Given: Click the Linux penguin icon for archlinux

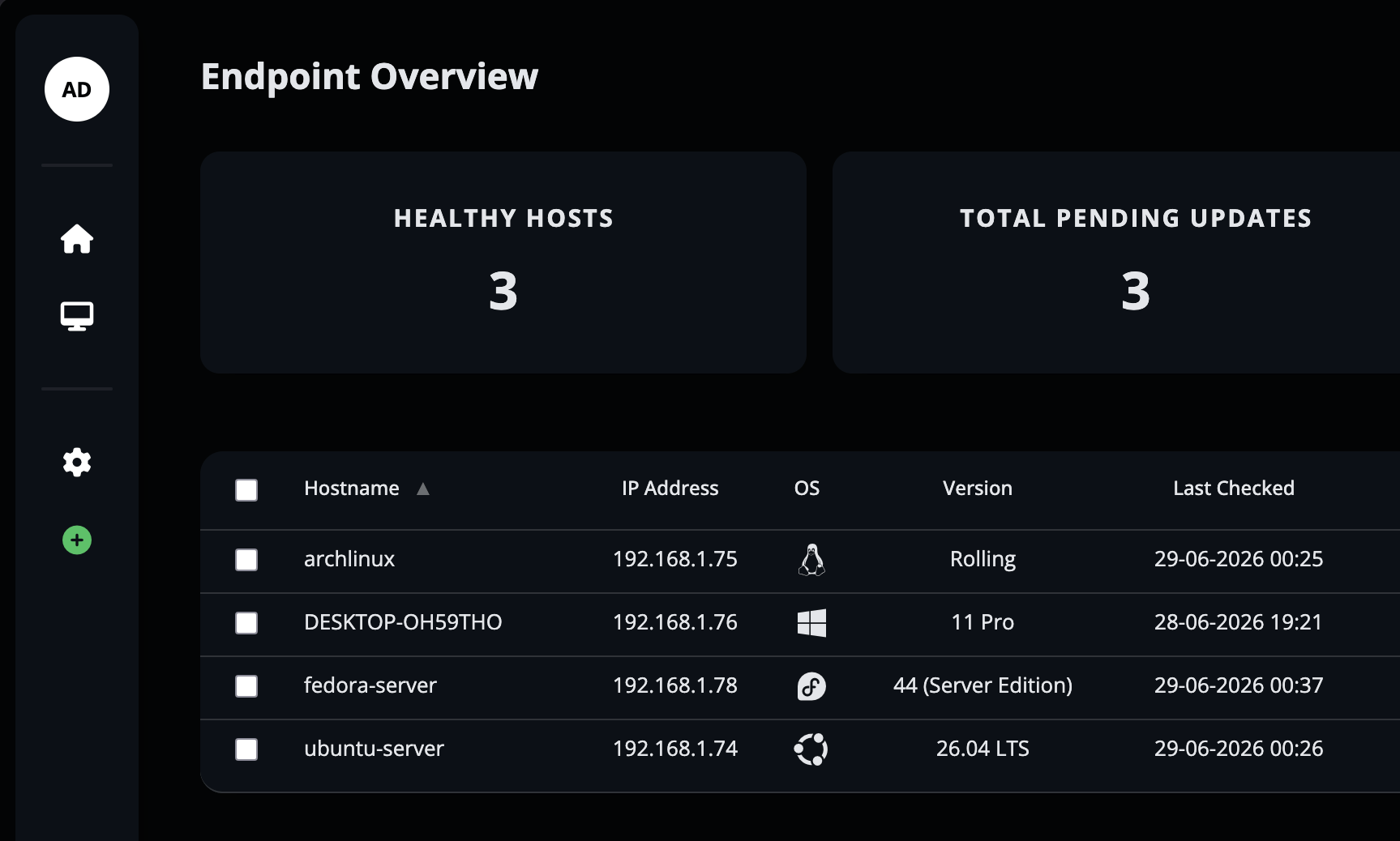Looking at the screenshot, I should point(811,560).
